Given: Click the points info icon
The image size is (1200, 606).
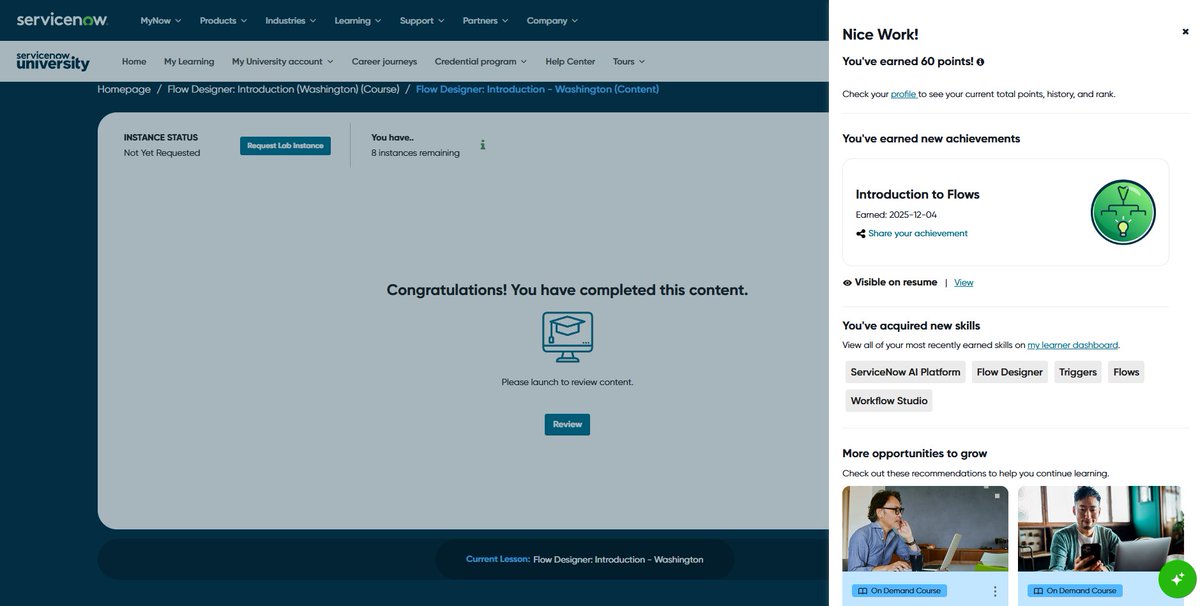Looking at the screenshot, I should pos(980,62).
